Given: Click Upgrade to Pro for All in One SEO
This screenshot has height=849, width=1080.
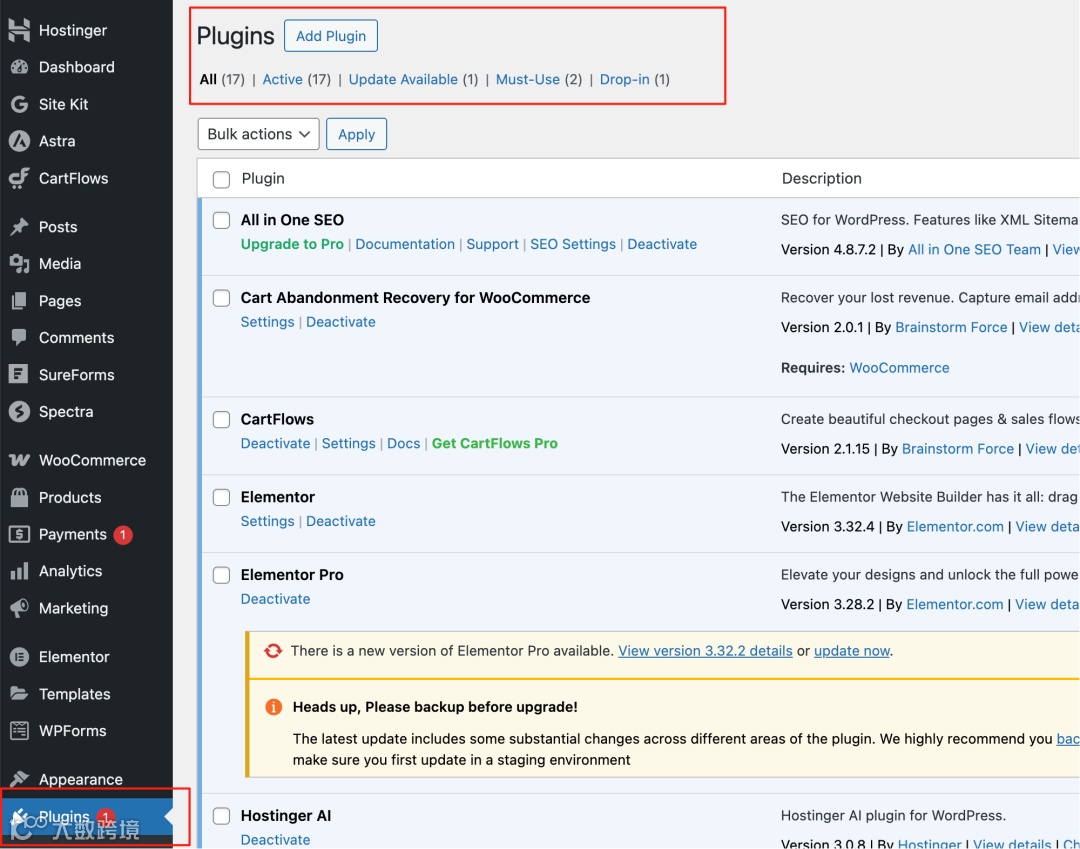Looking at the screenshot, I should click(292, 244).
